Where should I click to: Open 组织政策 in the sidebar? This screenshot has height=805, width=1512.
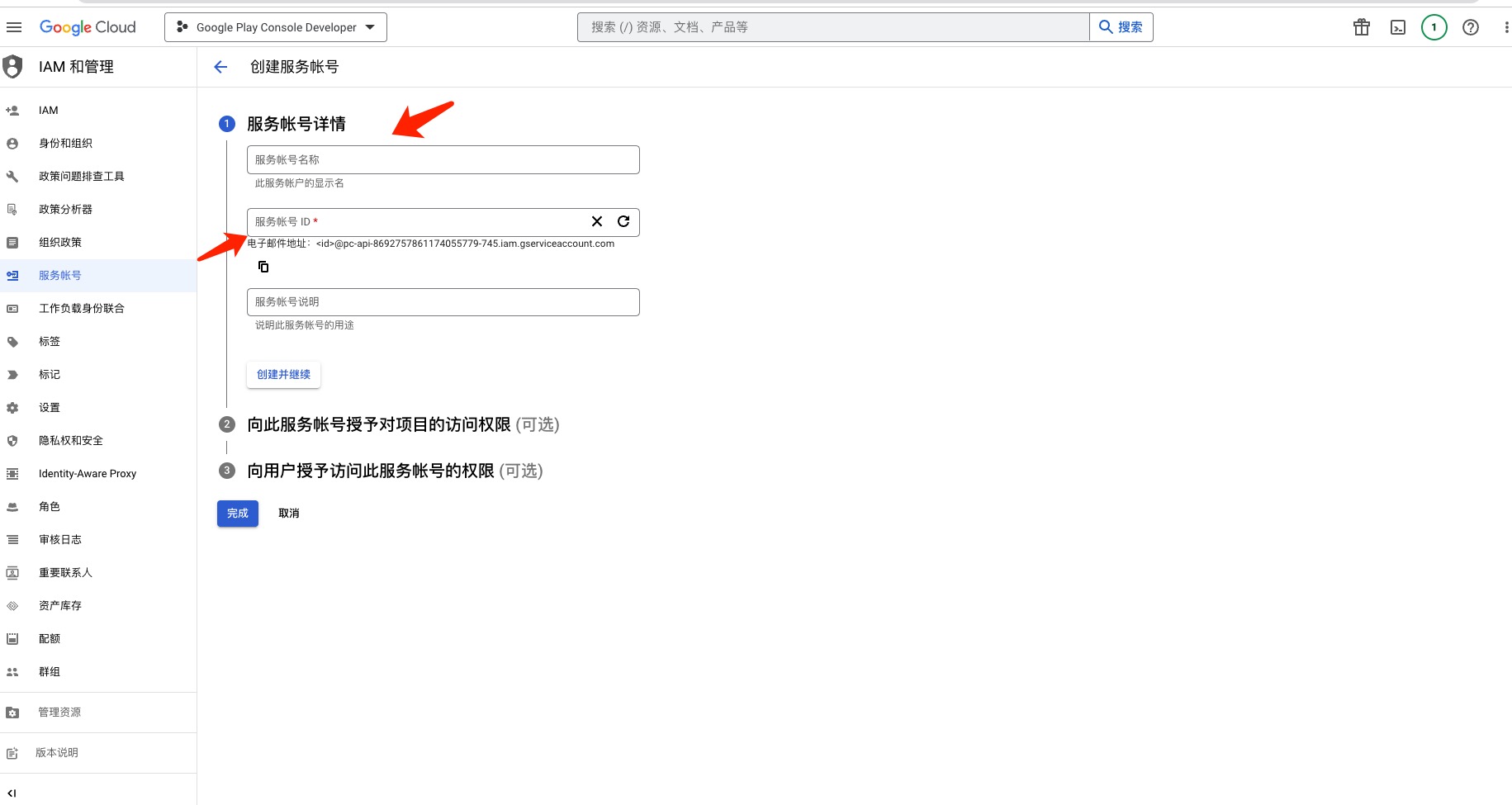click(98, 242)
